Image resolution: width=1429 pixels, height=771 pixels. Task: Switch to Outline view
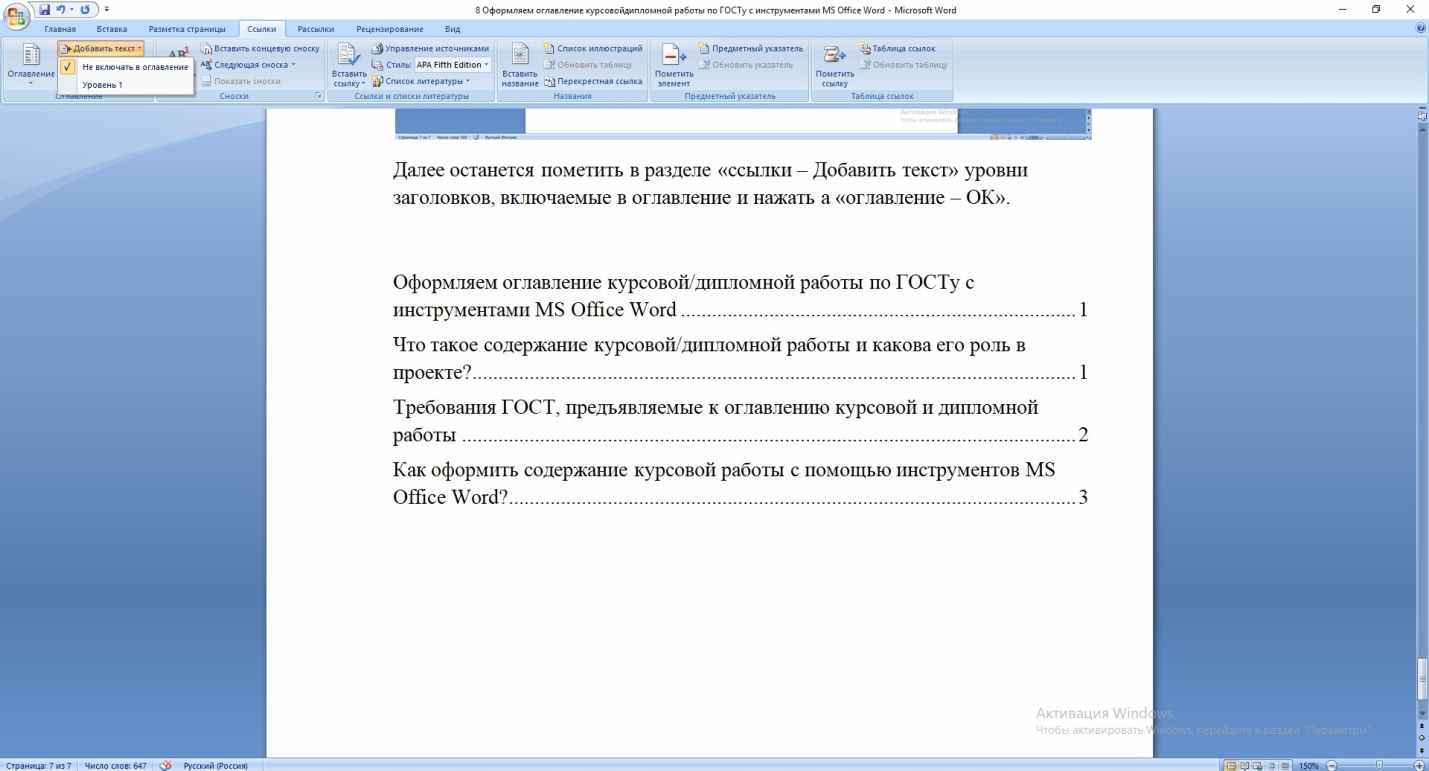point(1272,765)
